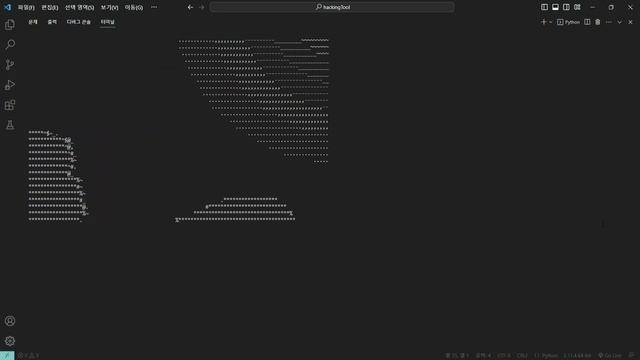Click the indentation spaces indicator
Viewport: 640px width, 360px height.
(483, 356)
